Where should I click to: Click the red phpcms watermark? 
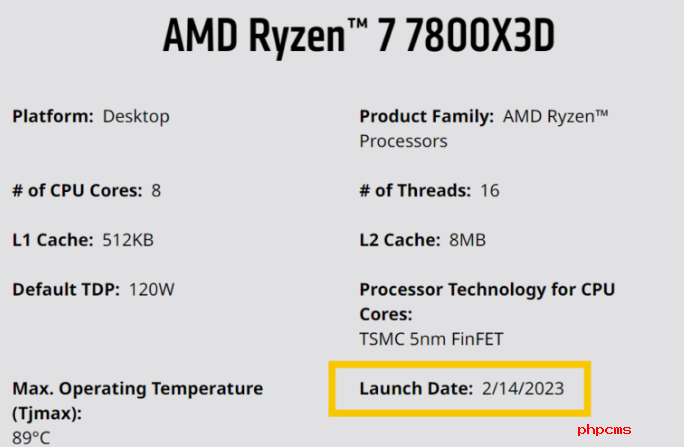(604, 430)
